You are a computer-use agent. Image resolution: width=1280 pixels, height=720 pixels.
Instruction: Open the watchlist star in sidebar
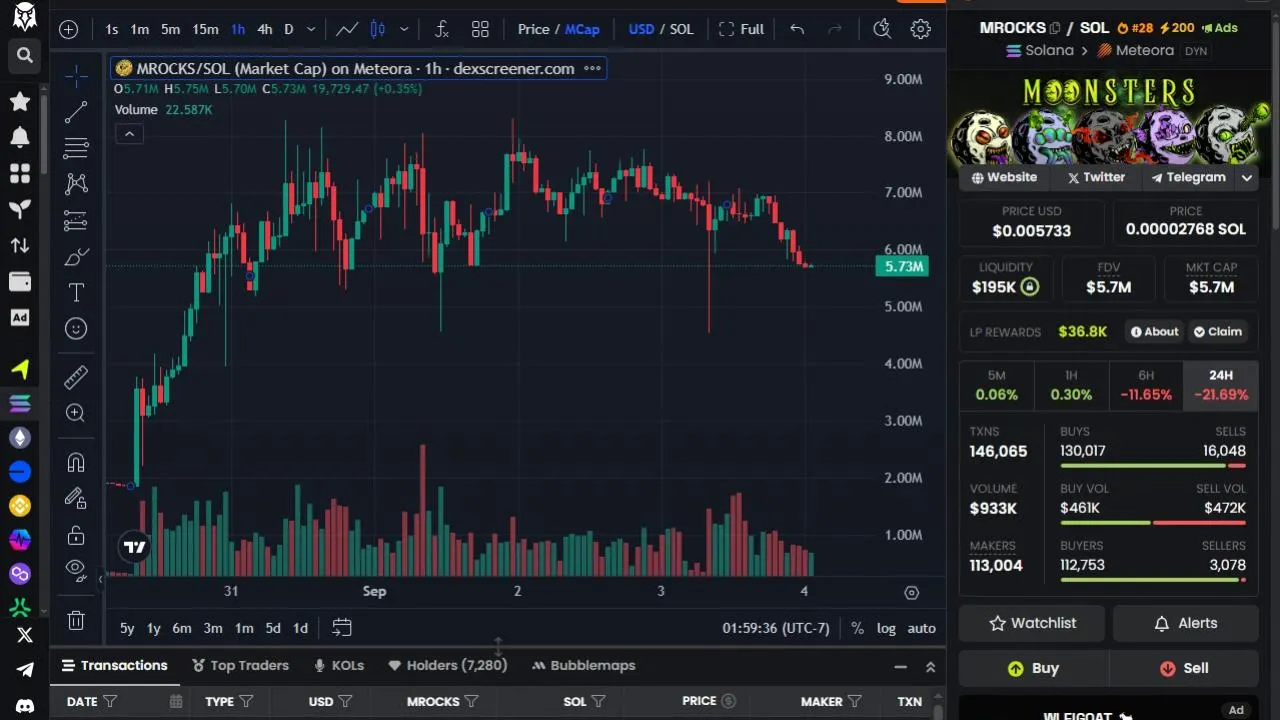pos(20,101)
